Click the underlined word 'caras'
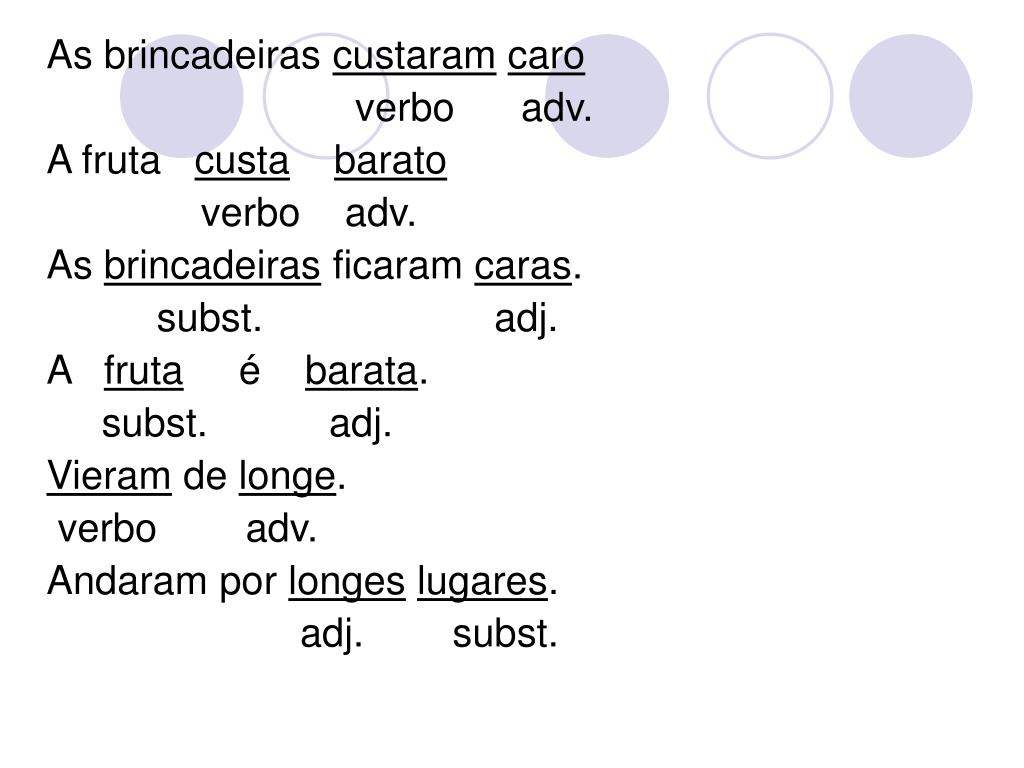The image size is (1024, 768). coord(522,266)
